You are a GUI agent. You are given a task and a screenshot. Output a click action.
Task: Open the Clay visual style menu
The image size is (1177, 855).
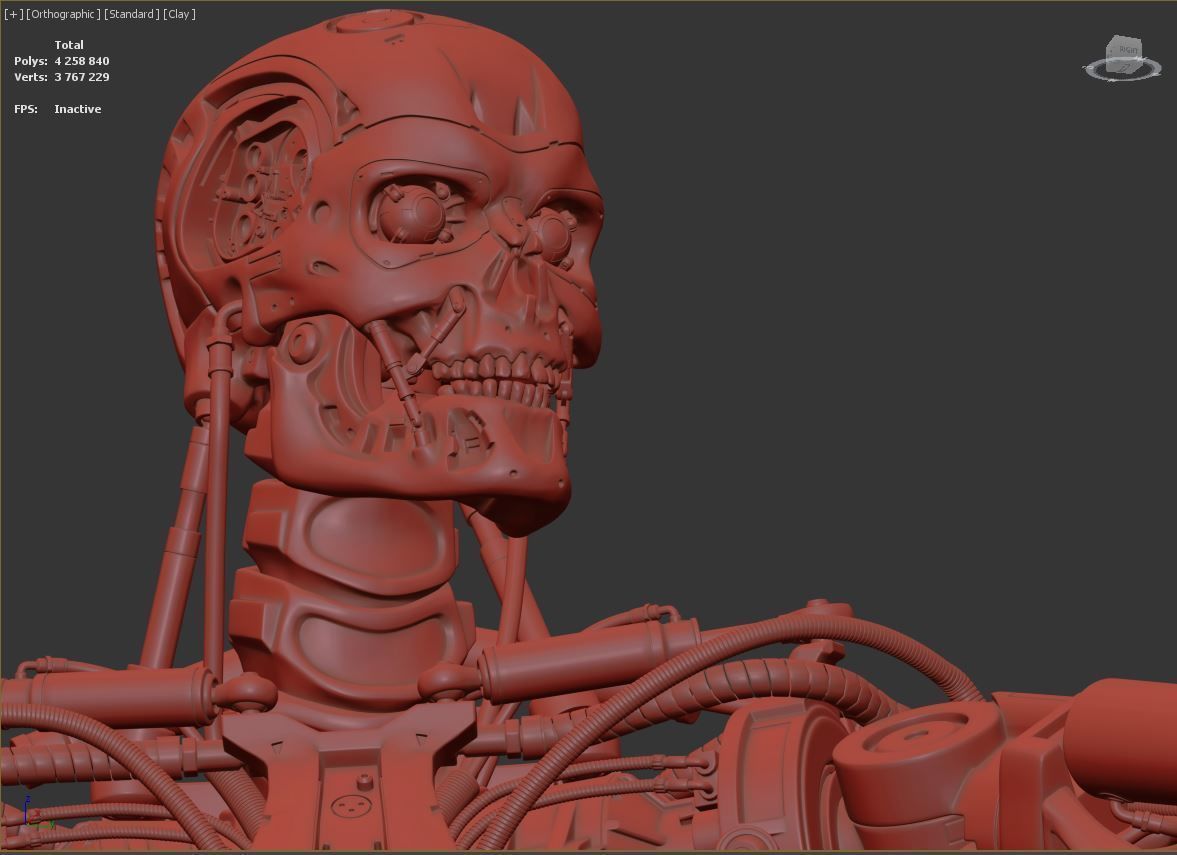179,14
